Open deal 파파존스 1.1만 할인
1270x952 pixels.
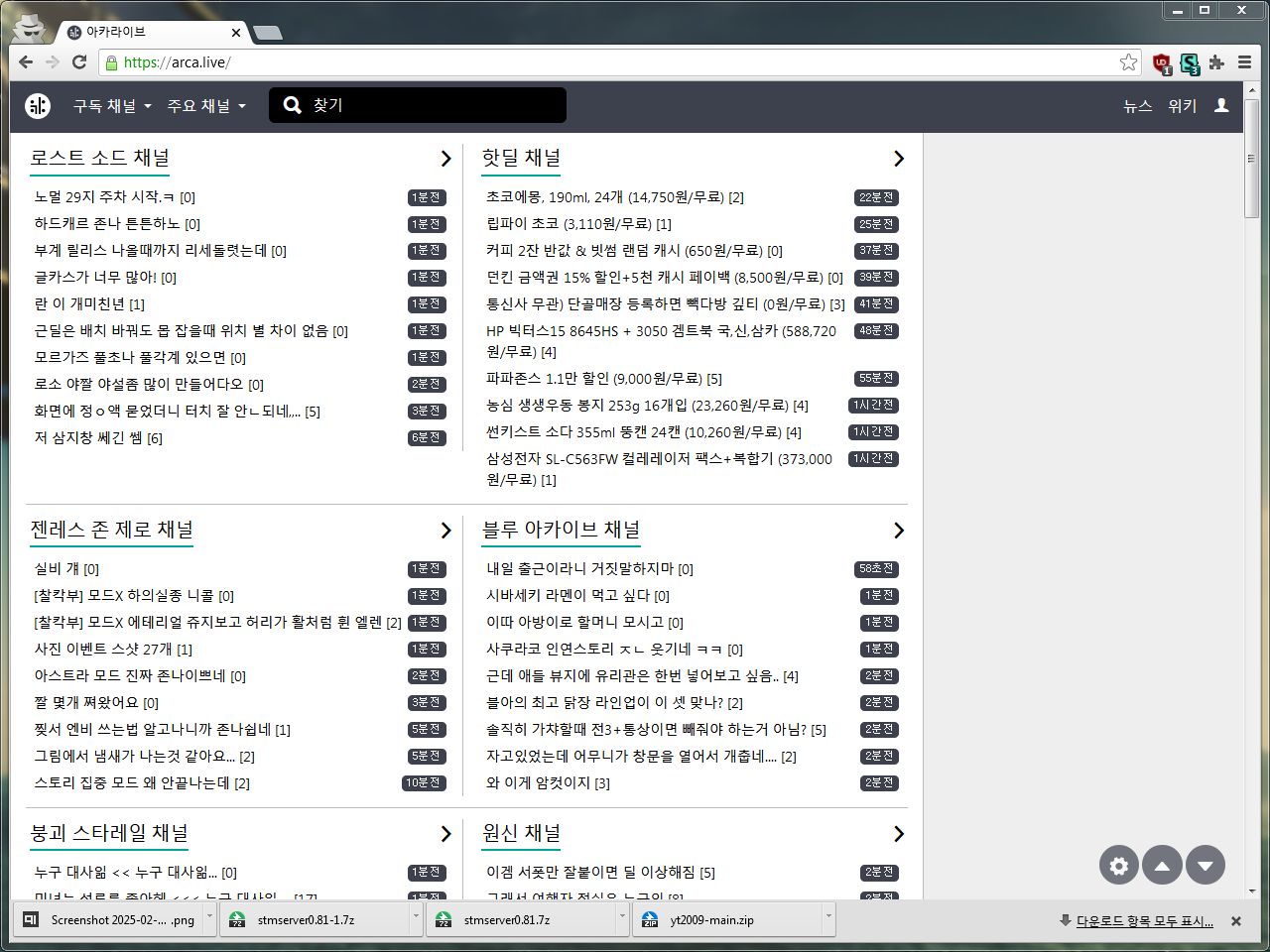pos(604,379)
